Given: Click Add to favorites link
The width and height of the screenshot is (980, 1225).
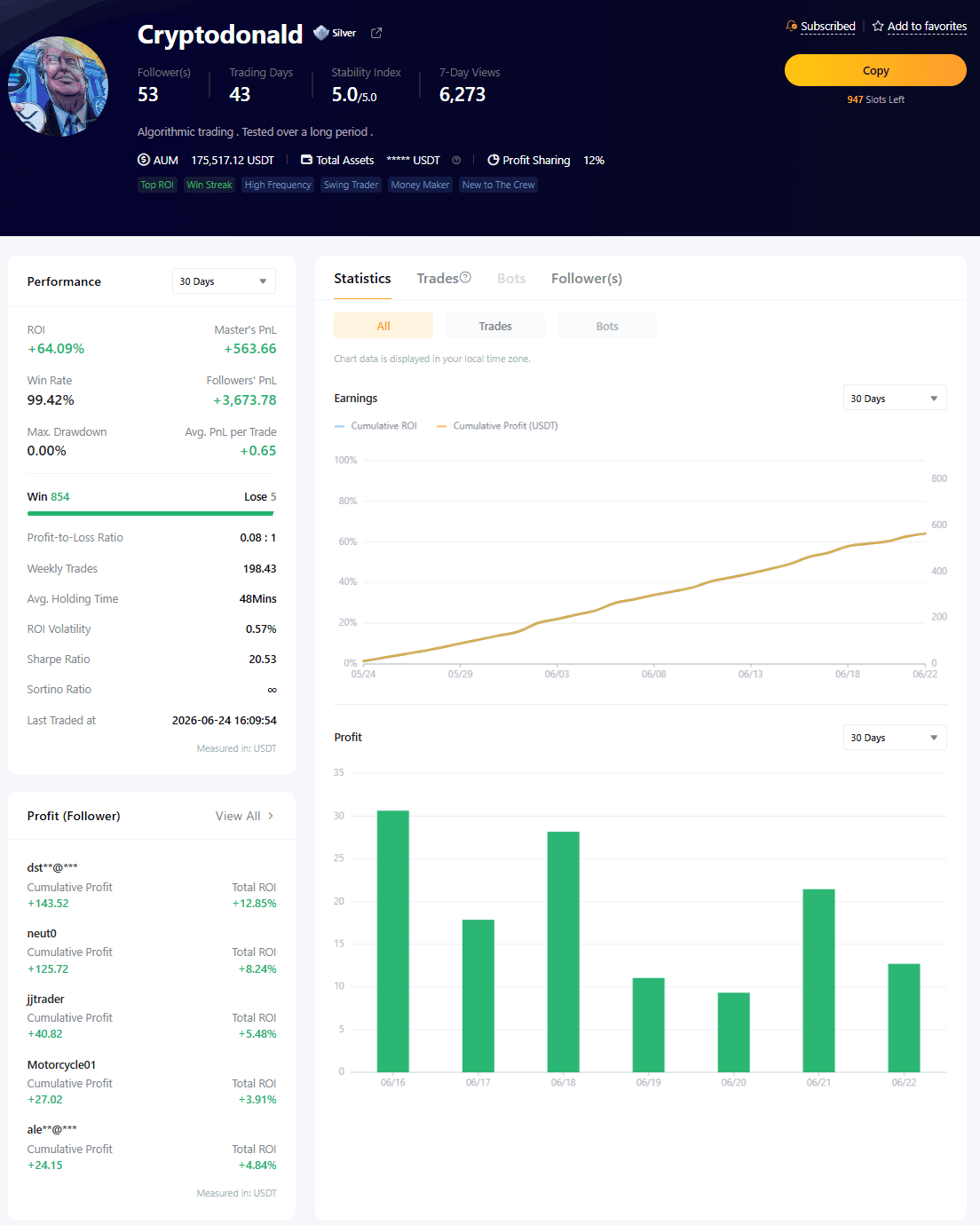Looking at the screenshot, I should [x=927, y=26].
